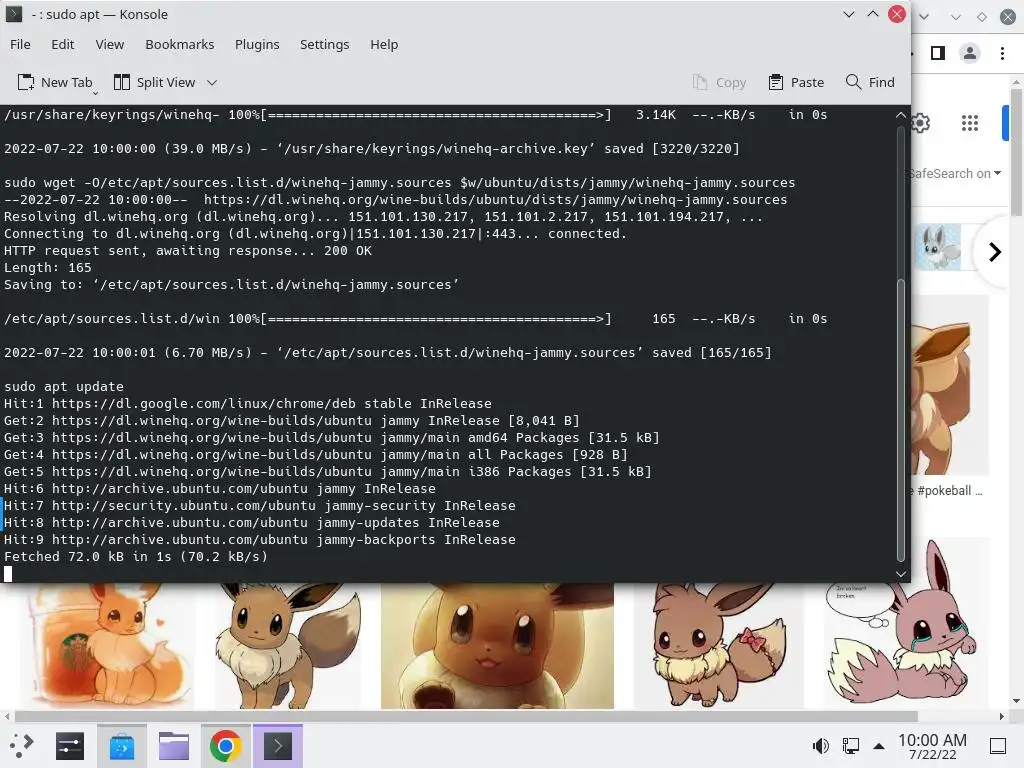Viewport: 1024px width, 768px height.
Task: Expand the SafeSearch on dropdown
Action: pyautogui.click(x=957, y=174)
